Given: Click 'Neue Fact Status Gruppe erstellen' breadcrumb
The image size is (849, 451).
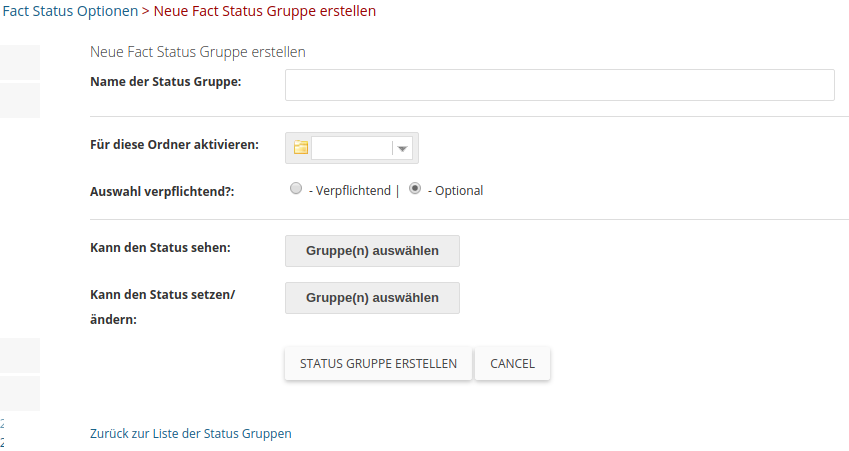Looking at the screenshot, I should tap(265, 11).
